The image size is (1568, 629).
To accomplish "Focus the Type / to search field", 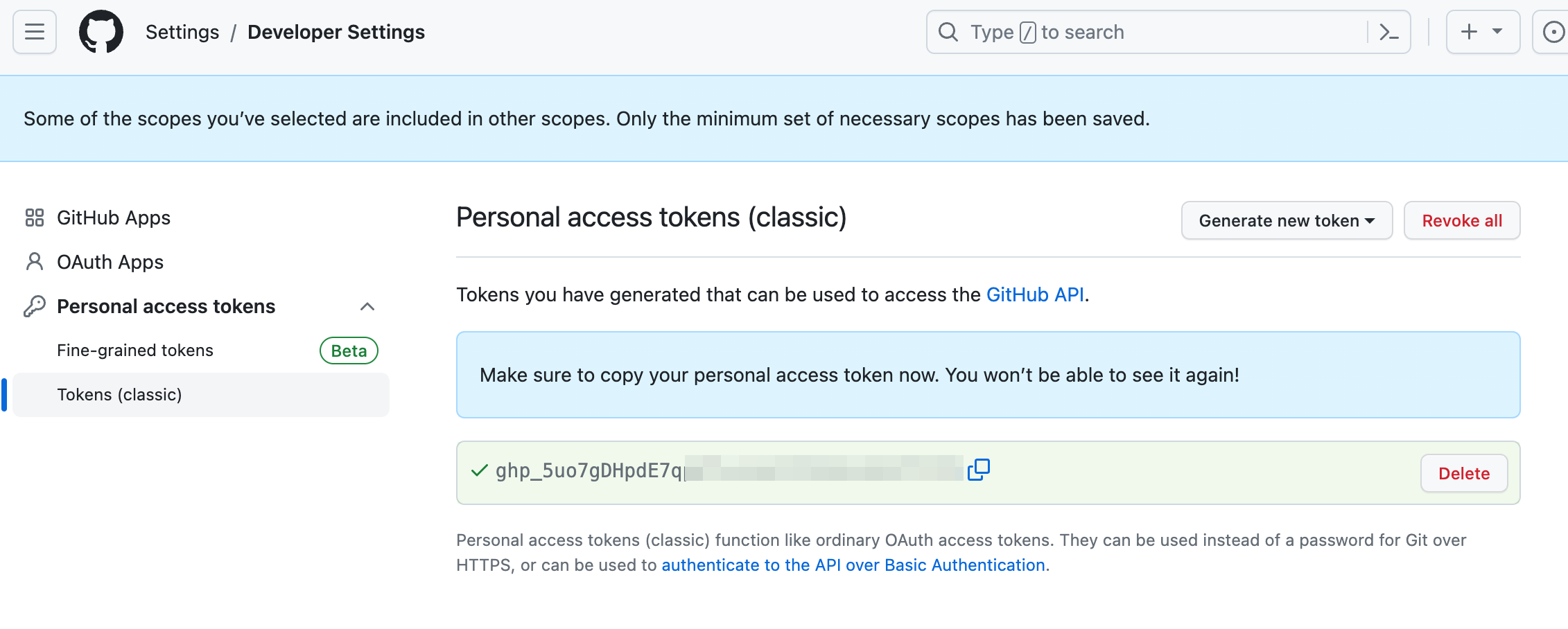I will click(1169, 32).
